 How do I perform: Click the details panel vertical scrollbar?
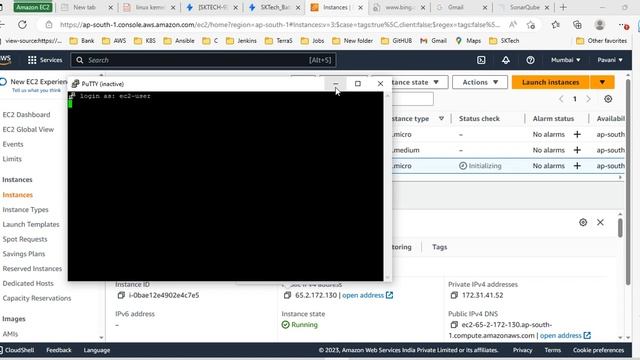[x=620, y=228]
